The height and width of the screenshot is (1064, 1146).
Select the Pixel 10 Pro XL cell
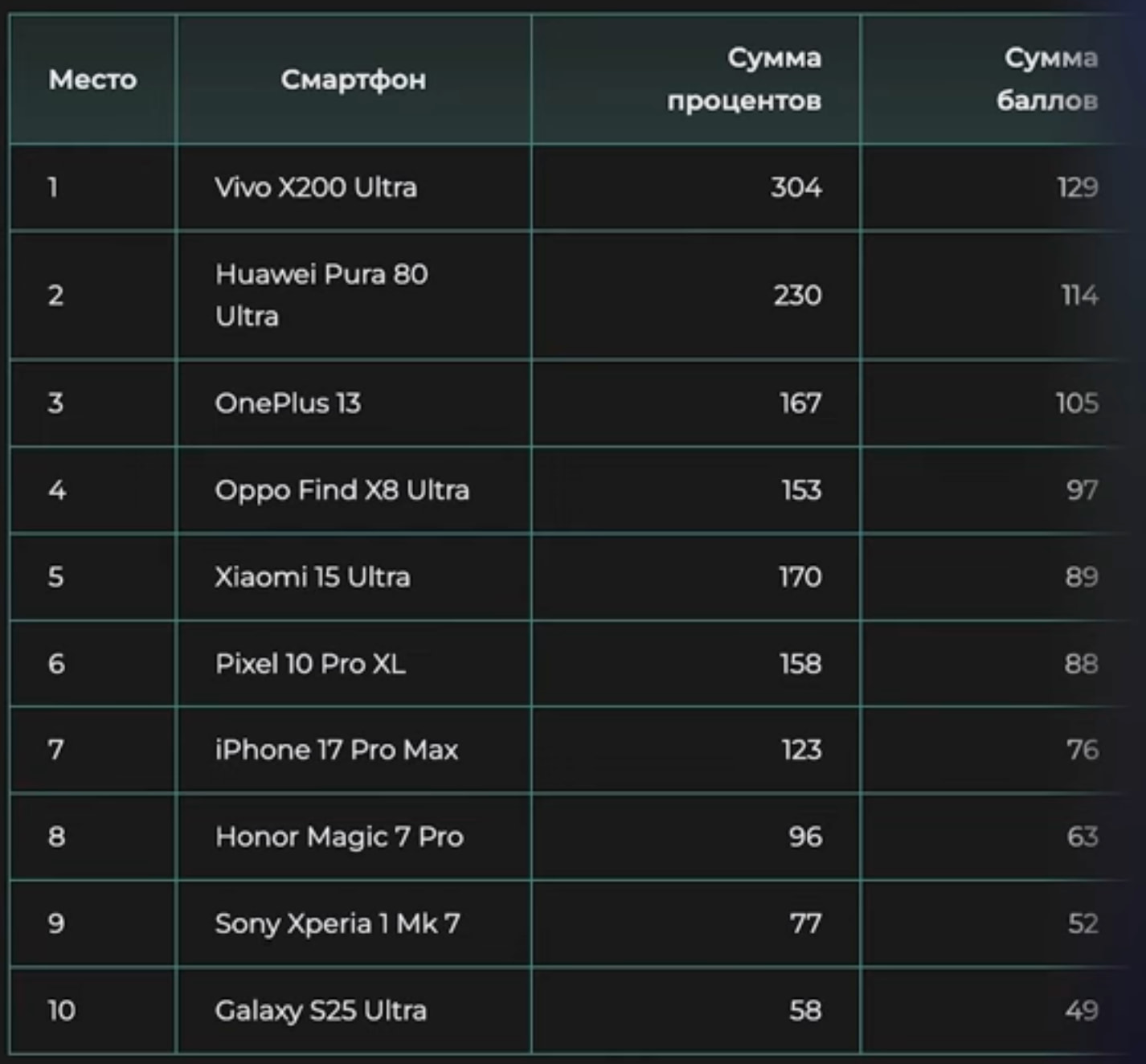(x=310, y=663)
